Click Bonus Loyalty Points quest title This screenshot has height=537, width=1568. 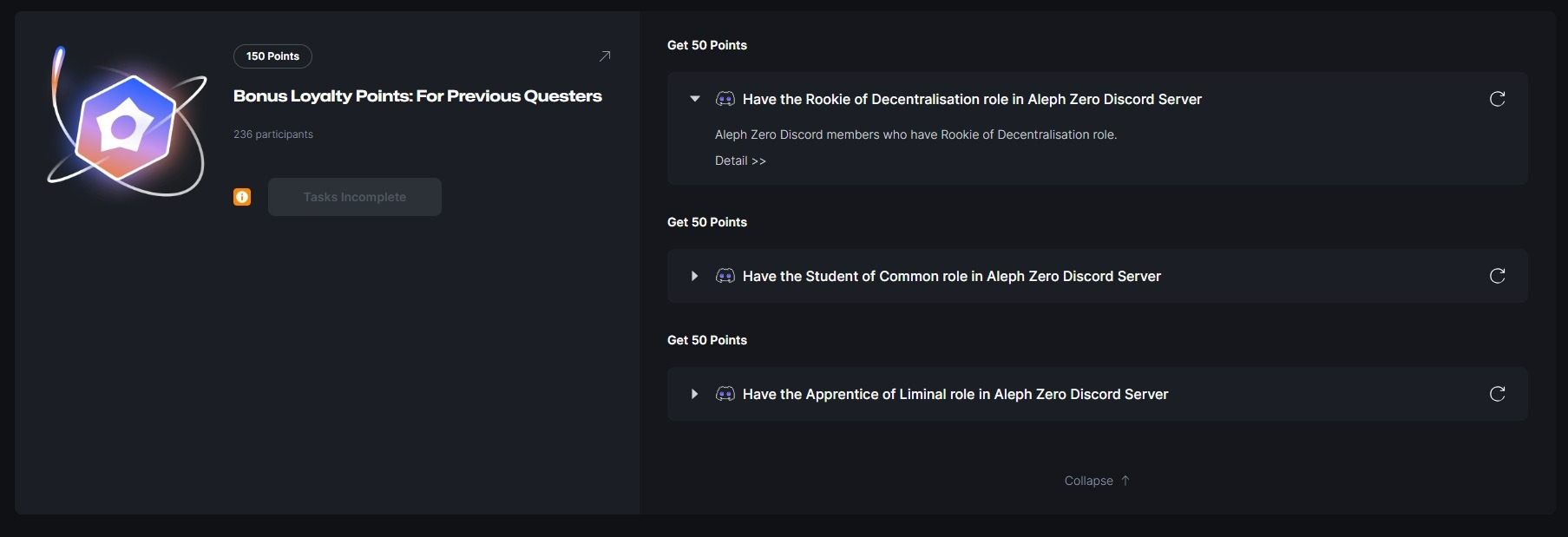coord(417,96)
